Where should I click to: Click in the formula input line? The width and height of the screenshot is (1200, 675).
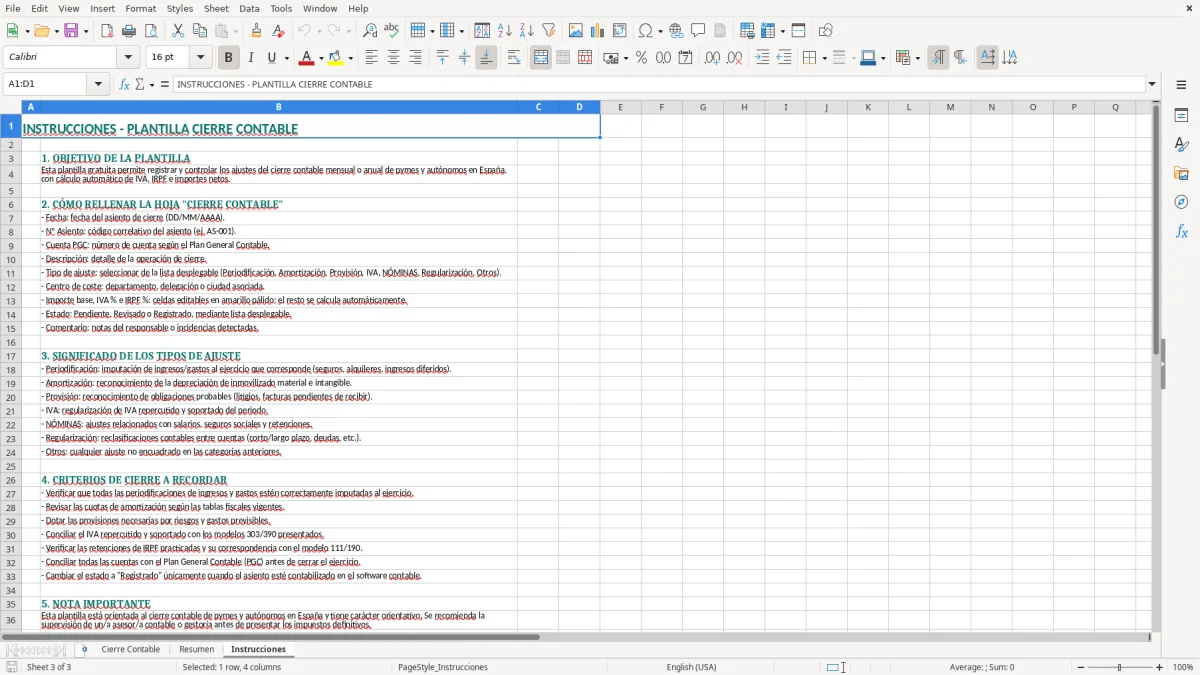[659, 84]
